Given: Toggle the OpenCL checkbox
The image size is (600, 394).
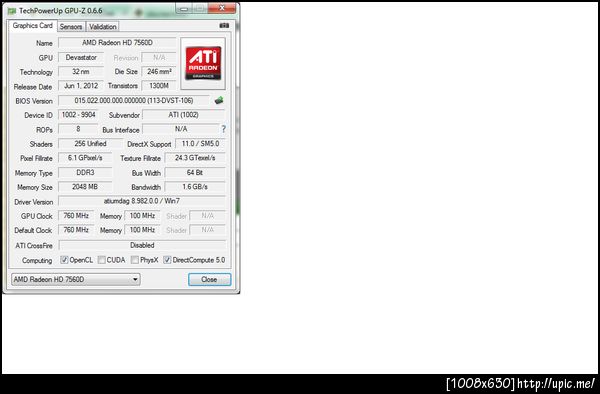Looking at the screenshot, I should pyautogui.click(x=64, y=260).
